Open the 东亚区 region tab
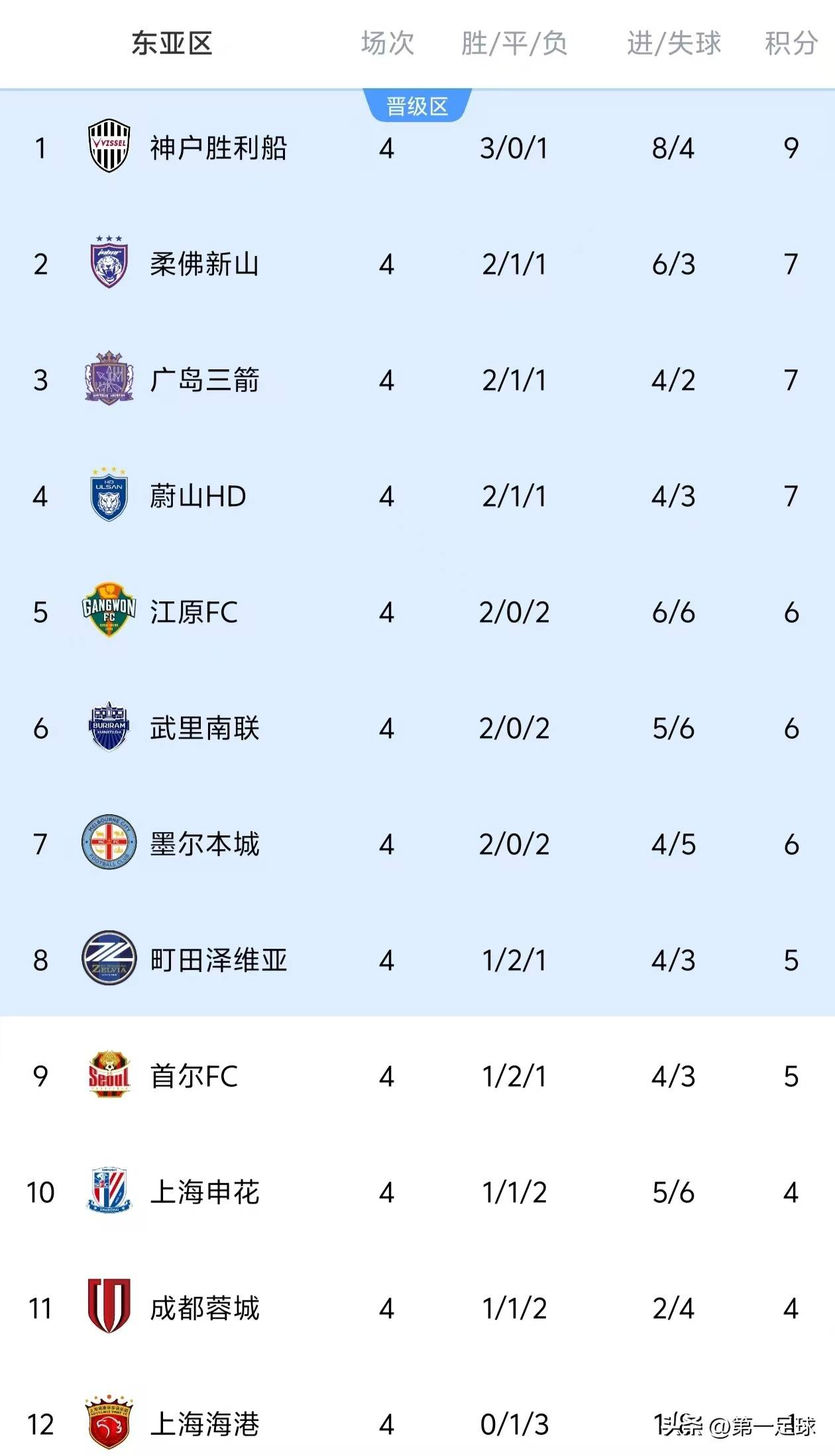The height and width of the screenshot is (1456, 835). [172, 44]
